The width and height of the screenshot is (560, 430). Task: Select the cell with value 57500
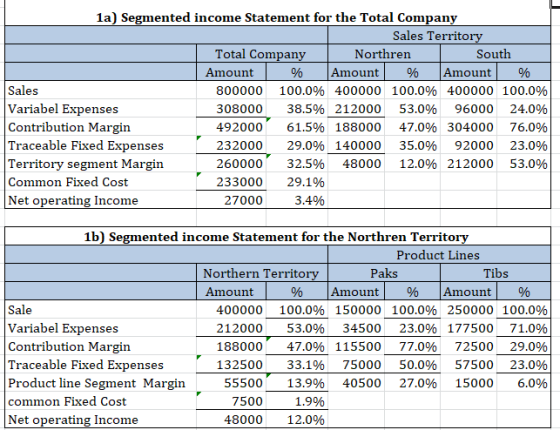tap(468, 365)
